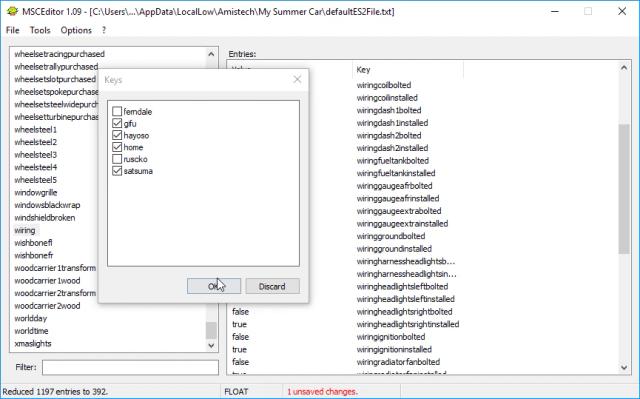The image size is (640, 399).
Task: Select the wiring entry in the list
Action: tap(25, 231)
